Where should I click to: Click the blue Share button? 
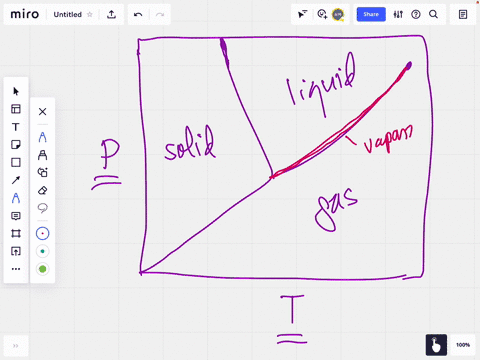click(x=371, y=14)
